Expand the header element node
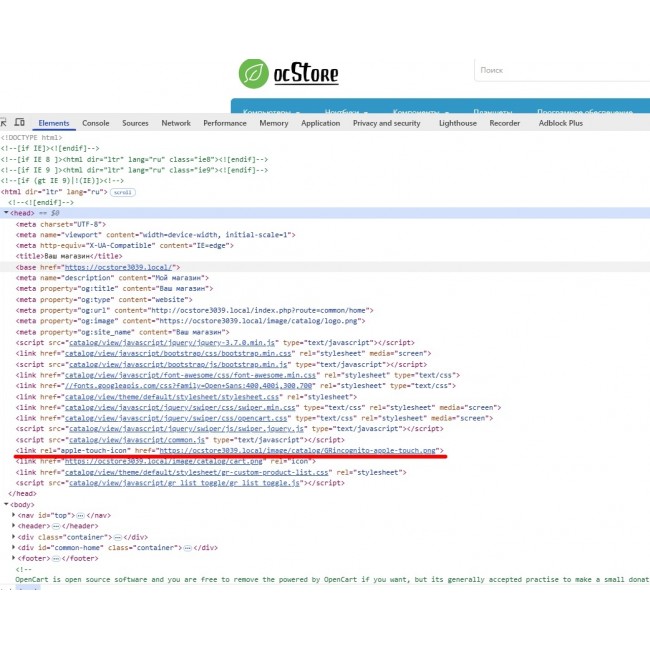650x650 pixels. (14, 525)
